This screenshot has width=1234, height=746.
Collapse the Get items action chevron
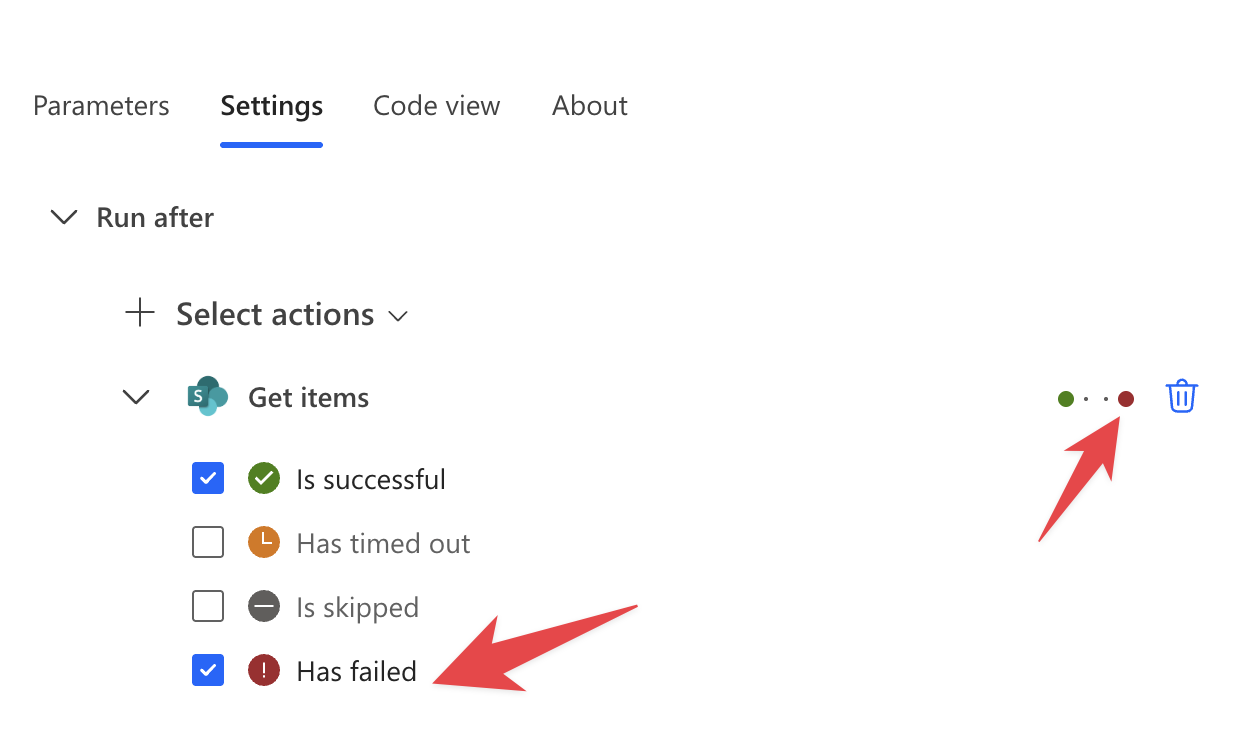135,397
